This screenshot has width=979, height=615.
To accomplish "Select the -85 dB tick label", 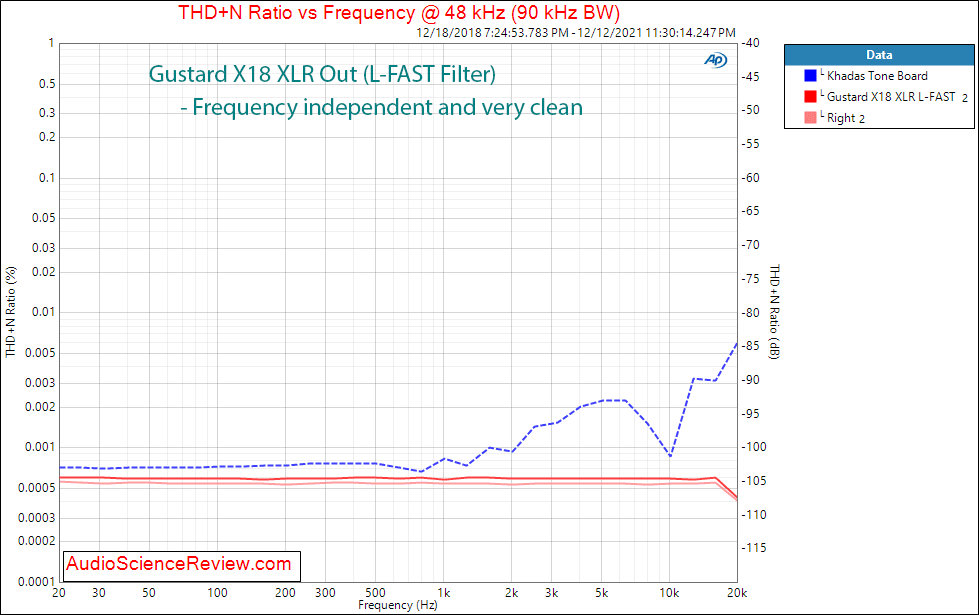I will click(x=750, y=346).
